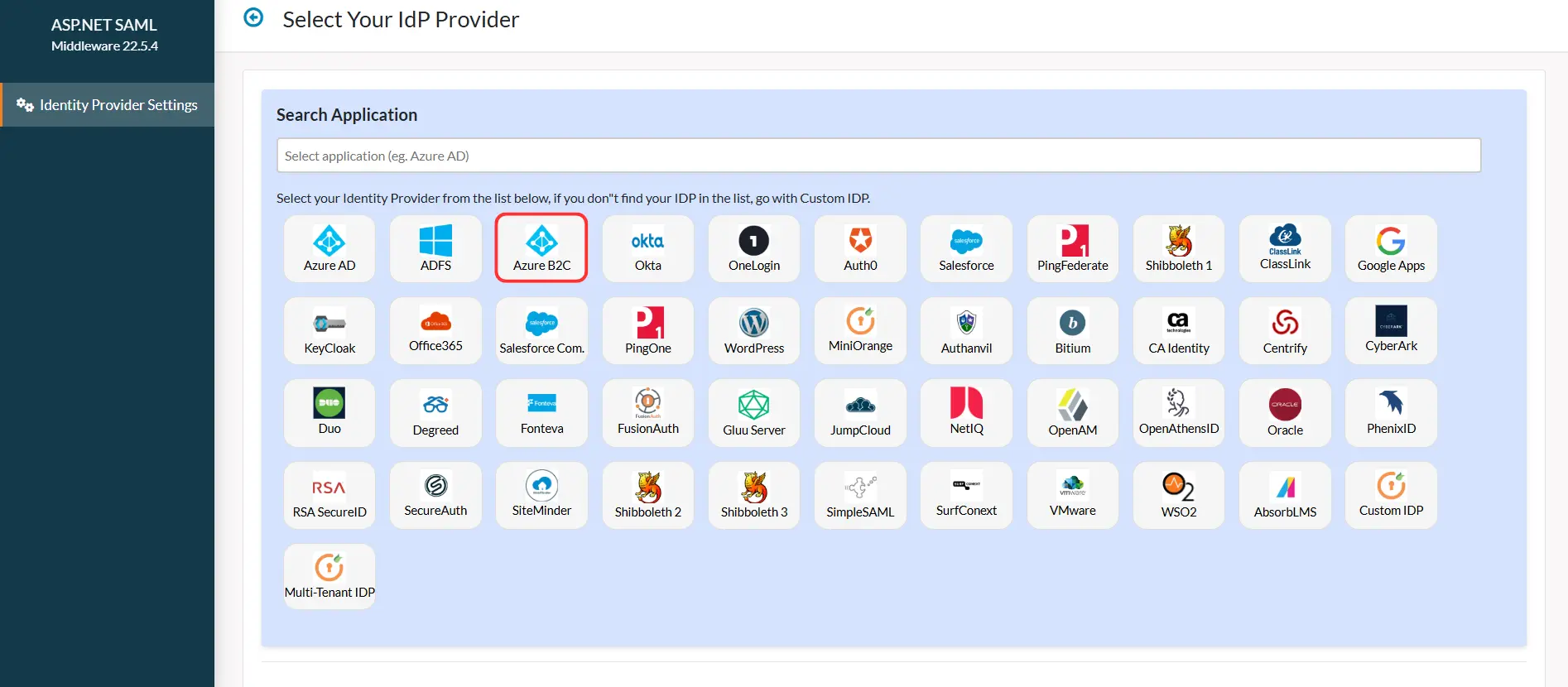Focus the Search Application input field
Viewport: 1568px width, 687px height.
pos(878,156)
